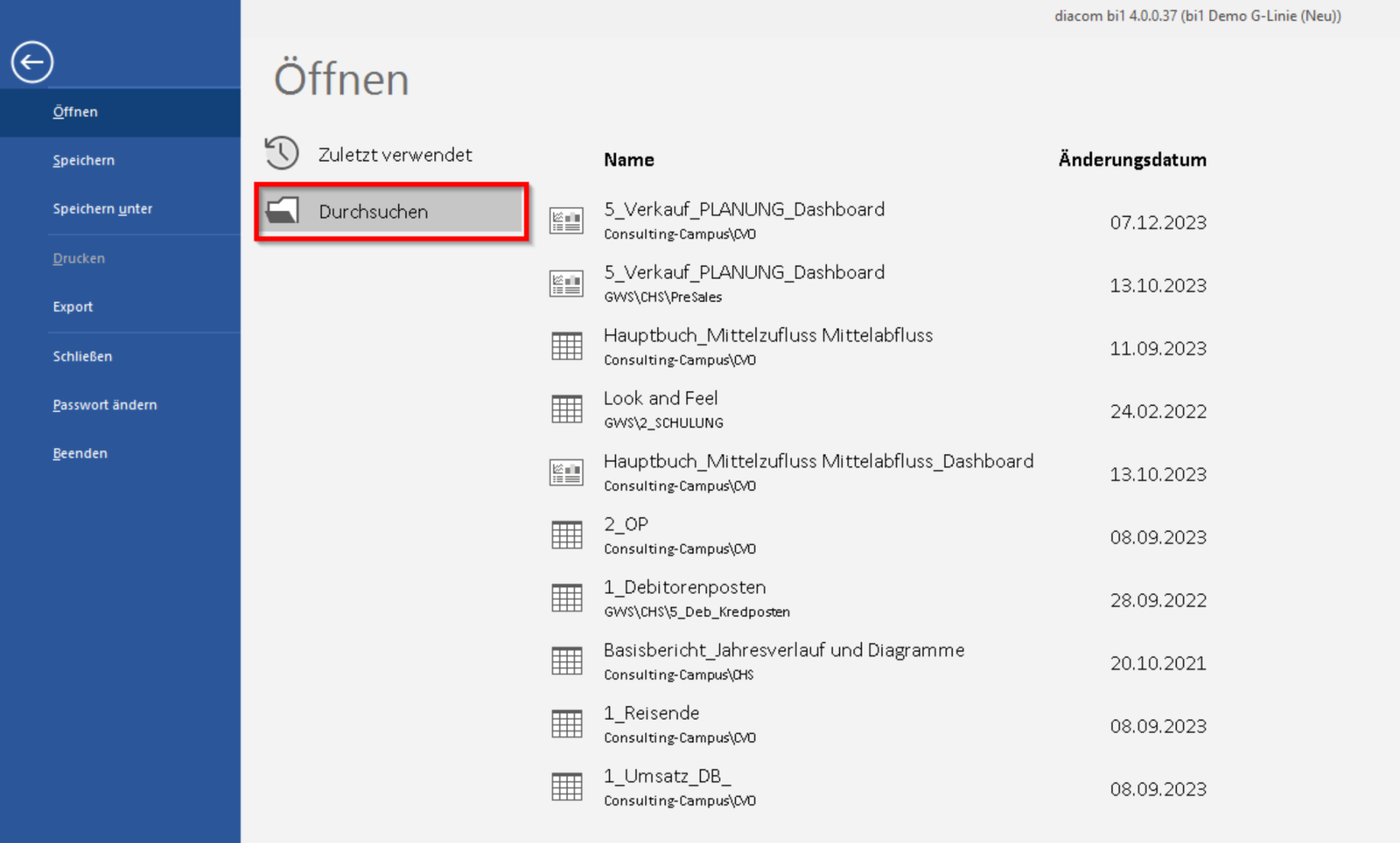Open the 1_Debitorenposten report
This screenshot has height=843, width=1400.
coord(878,598)
